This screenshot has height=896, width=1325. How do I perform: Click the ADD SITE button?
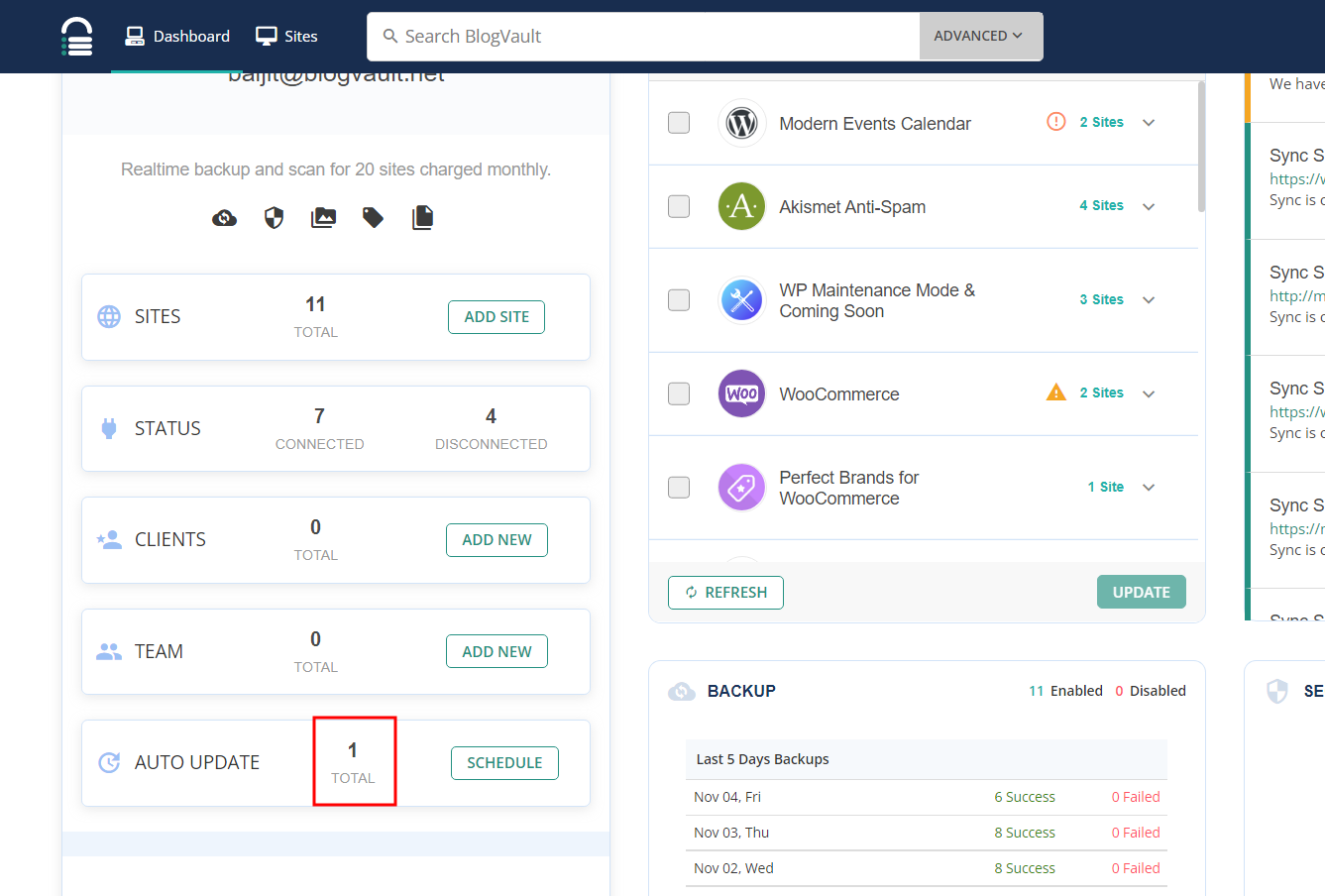point(497,317)
